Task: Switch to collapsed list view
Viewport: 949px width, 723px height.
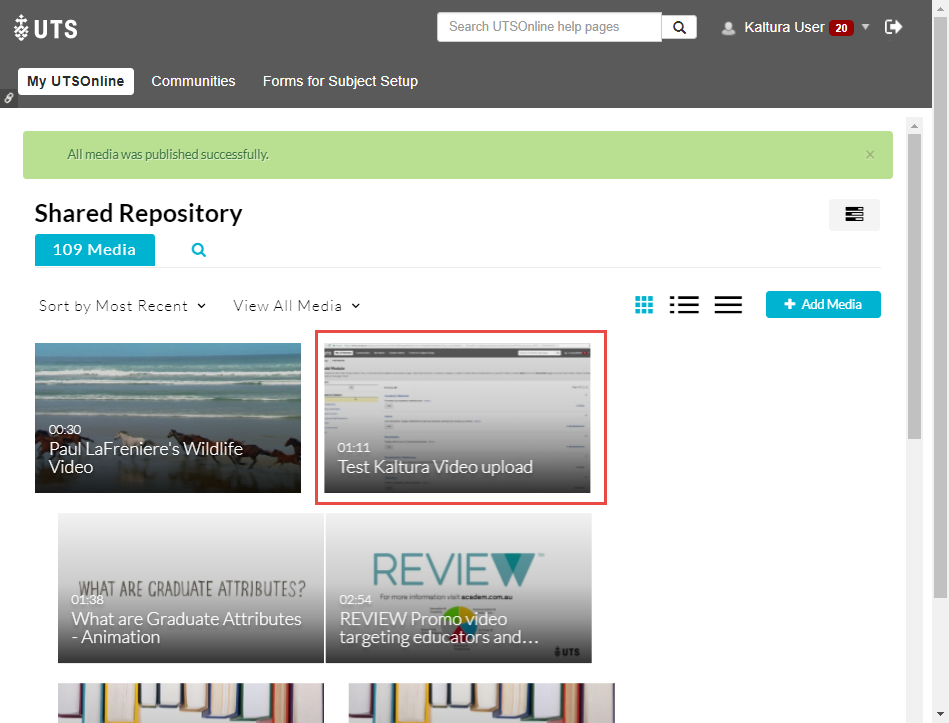Action: pyautogui.click(x=728, y=305)
